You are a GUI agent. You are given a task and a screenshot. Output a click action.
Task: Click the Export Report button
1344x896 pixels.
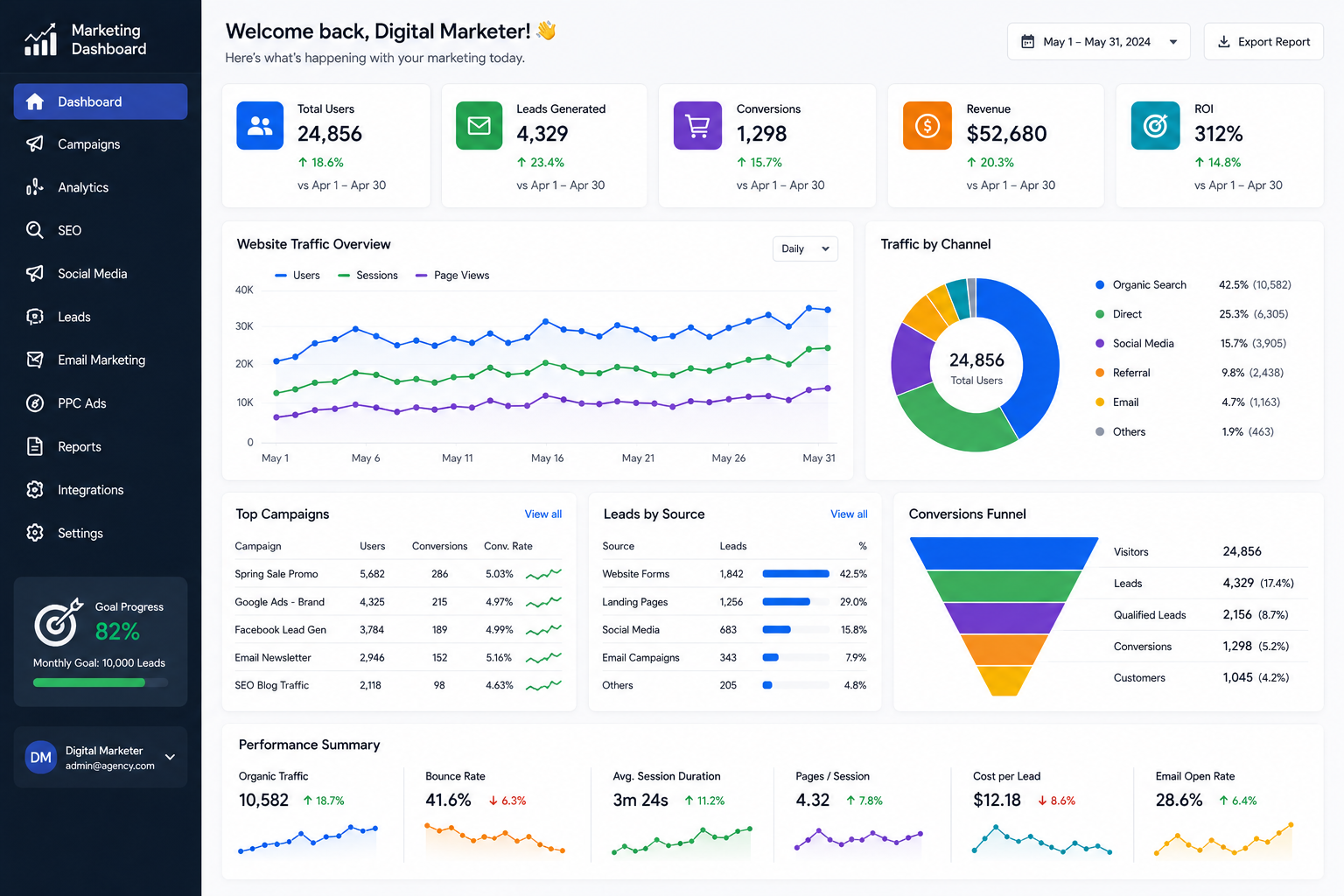pyautogui.click(x=1263, y=42)
